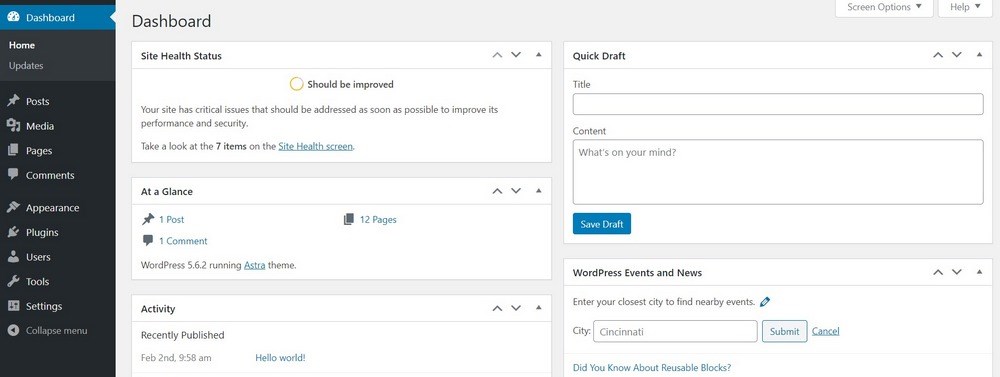1000x377 pixels.
Task: Click the Media icon in sidebar
Action: [13, 126]
